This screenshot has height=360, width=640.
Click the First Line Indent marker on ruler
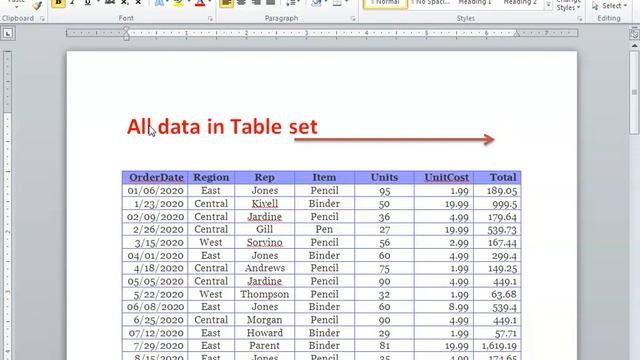[126, 30]
